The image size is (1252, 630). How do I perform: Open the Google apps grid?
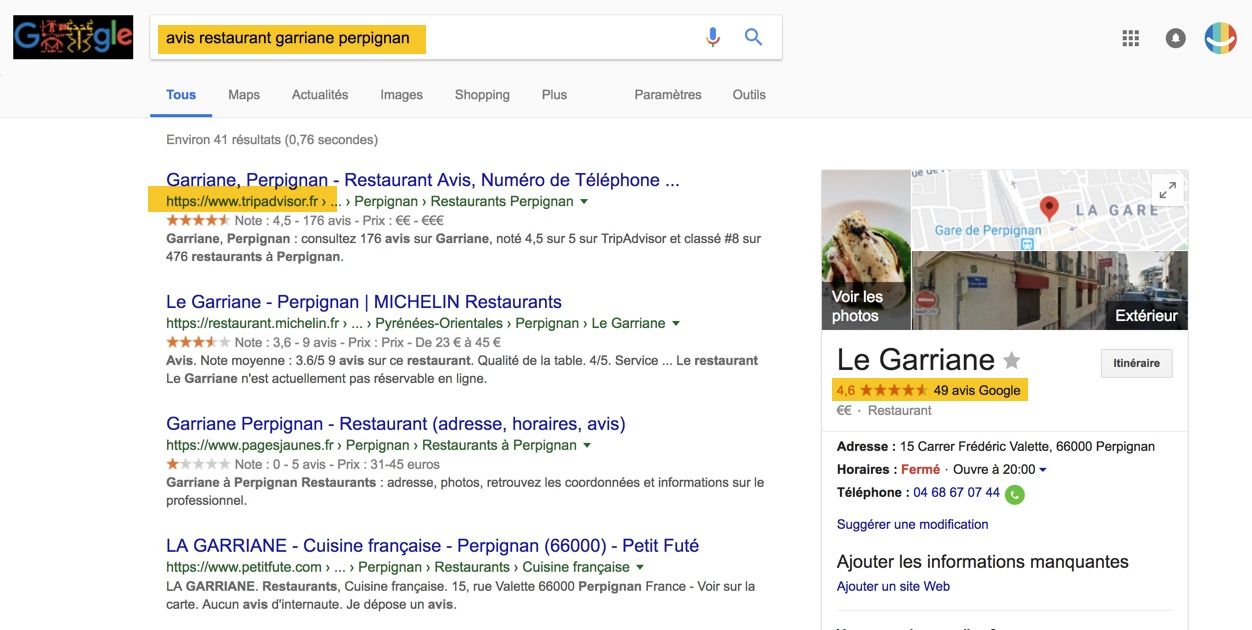point(1131,38)
